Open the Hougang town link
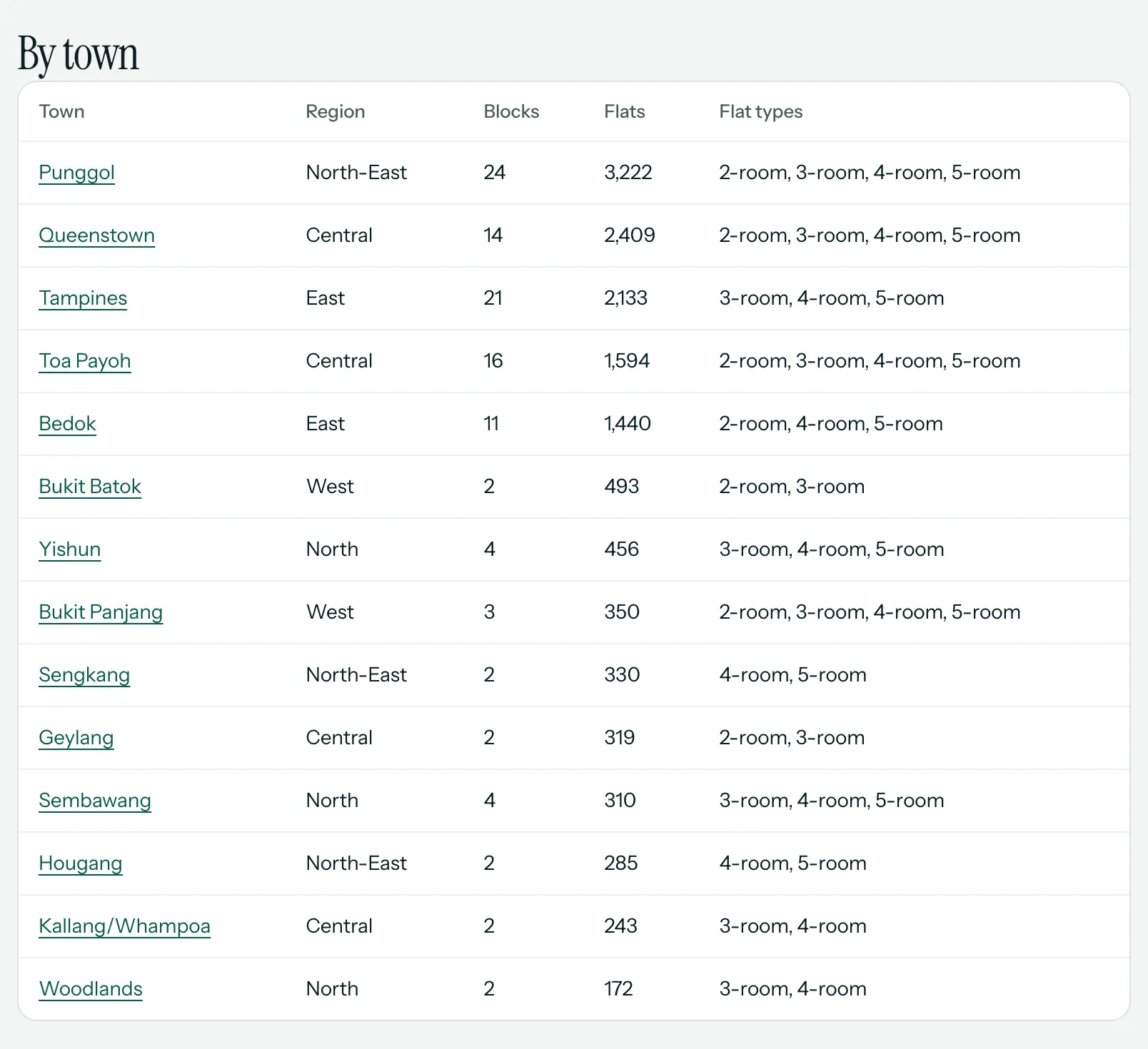Viewport: 1148px width, 1049px height. 81,863
